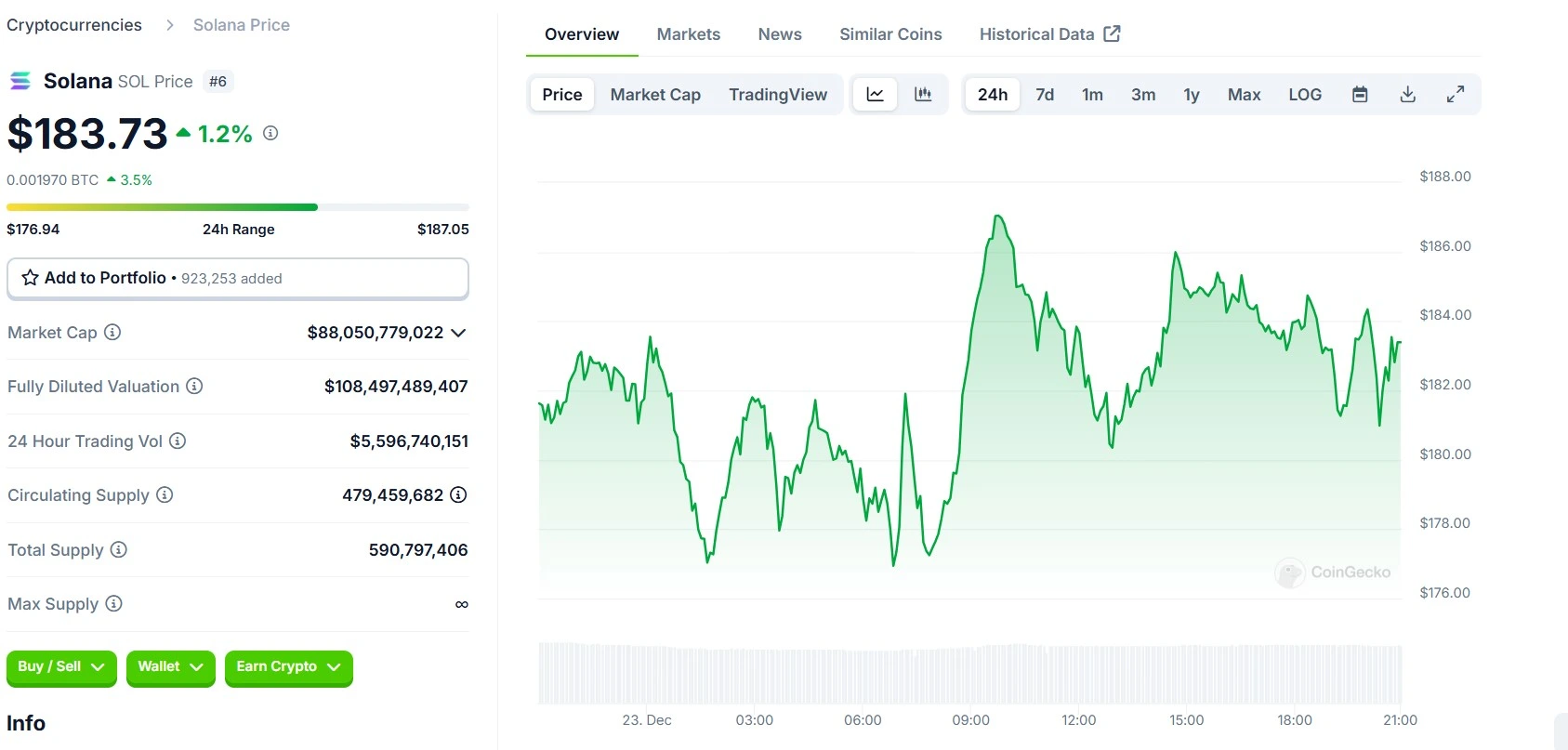Click the external link icon on Historical Data
The height and width of the screenshot is (750, 1568).
pyautogui.click(x=1112, y=33)
